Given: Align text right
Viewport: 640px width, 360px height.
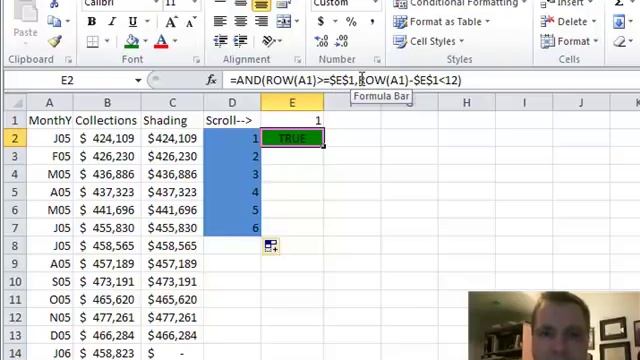Looking at the screenshot, I should point(261,21).
